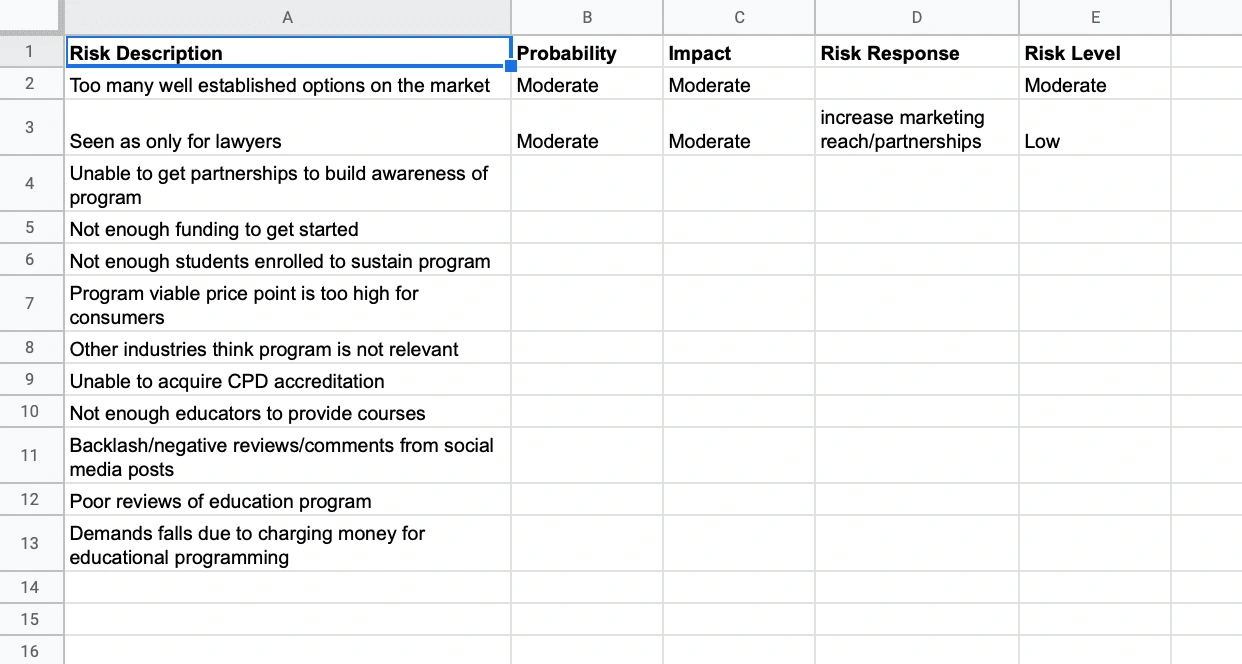Select cell 'Seen as only for lawyers'
Screen dimensions: 1242x664
288,127
